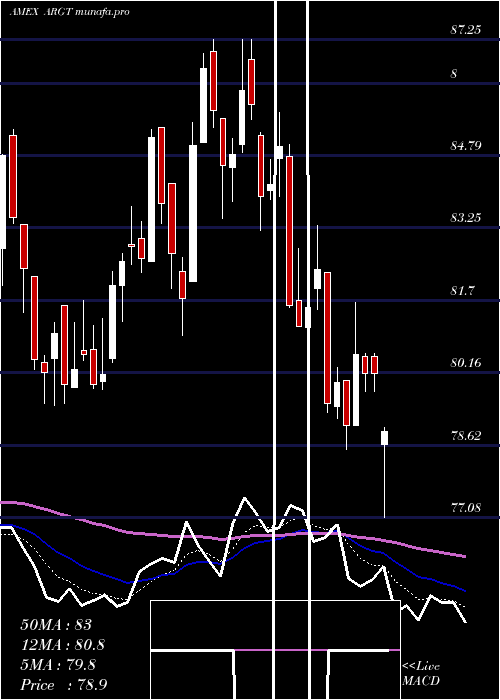
Task: Click the 12MA : 80.8 readout
Action: click(63, 645)
